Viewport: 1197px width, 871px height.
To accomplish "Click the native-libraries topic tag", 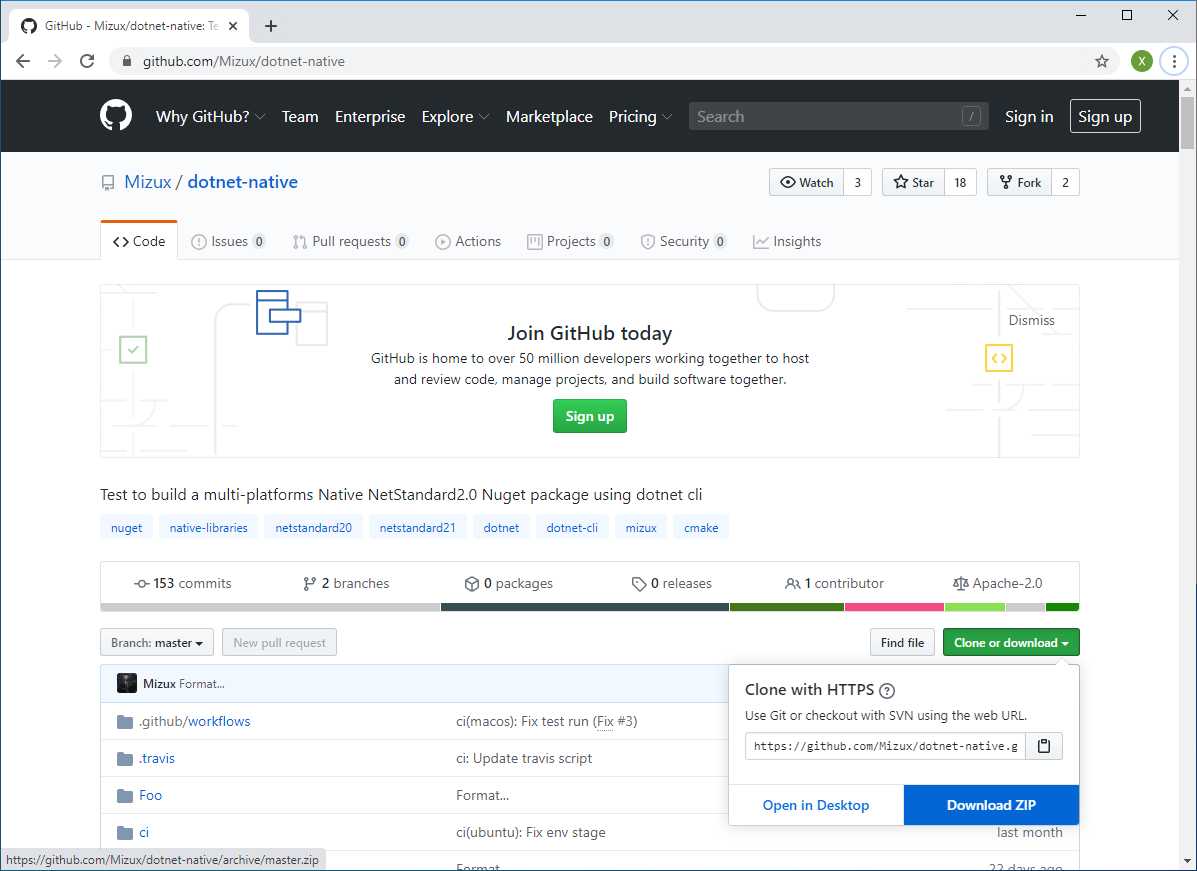I will 208,527.
